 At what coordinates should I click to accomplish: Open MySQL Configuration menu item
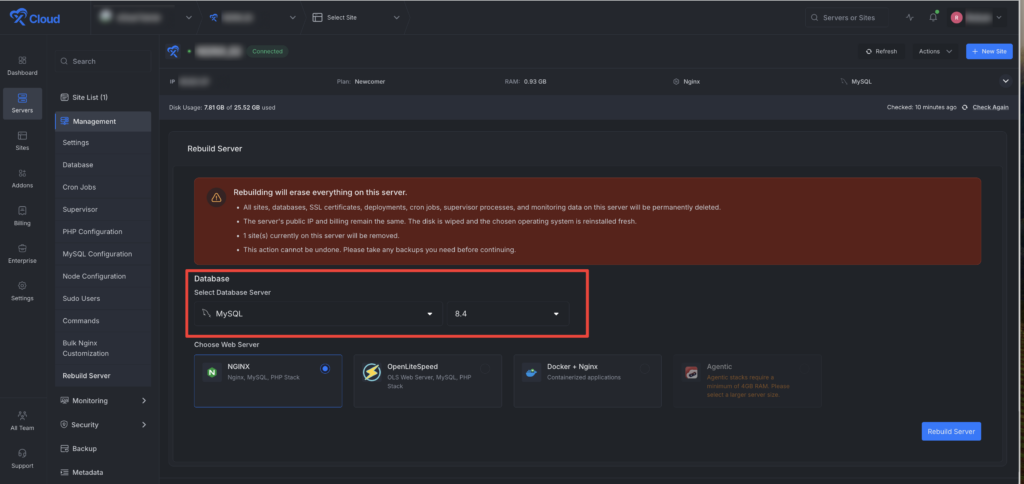point(97,254)
